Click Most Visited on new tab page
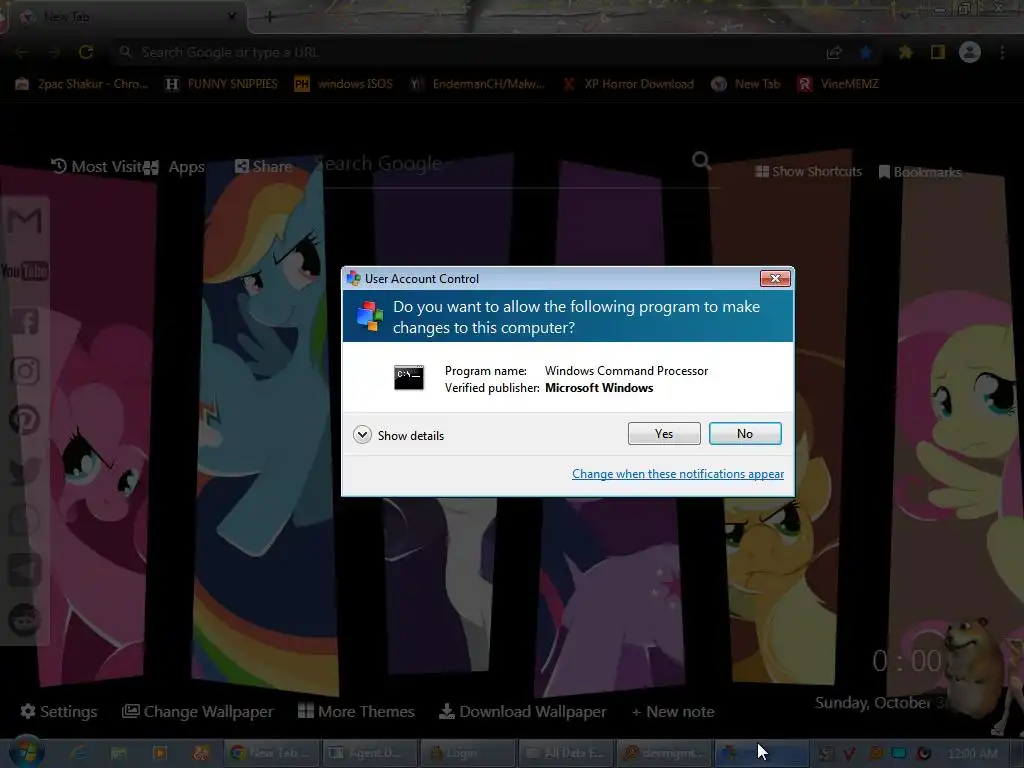 pos(97,167)
